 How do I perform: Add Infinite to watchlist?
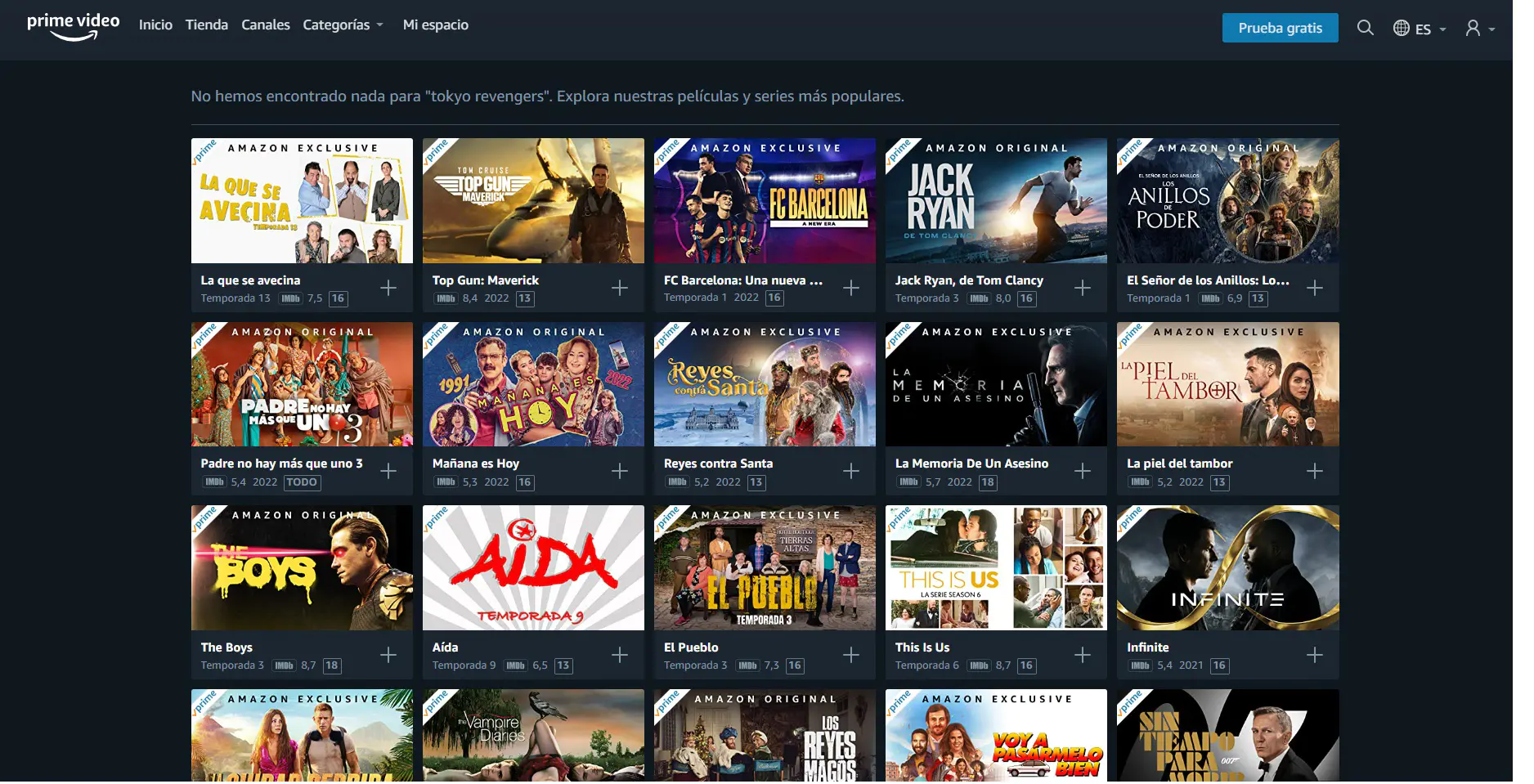(1315, 655)
